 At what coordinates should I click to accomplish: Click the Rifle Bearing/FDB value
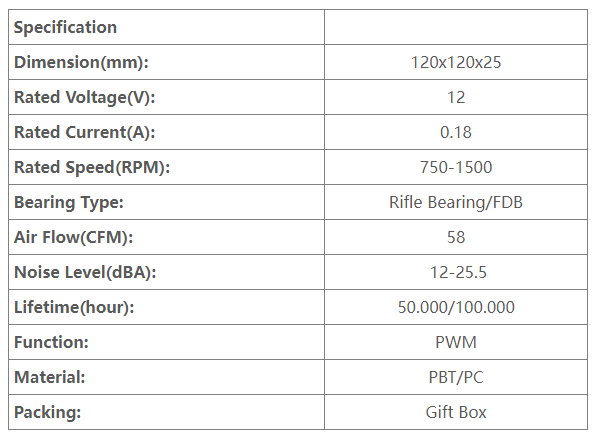point(456,203)
